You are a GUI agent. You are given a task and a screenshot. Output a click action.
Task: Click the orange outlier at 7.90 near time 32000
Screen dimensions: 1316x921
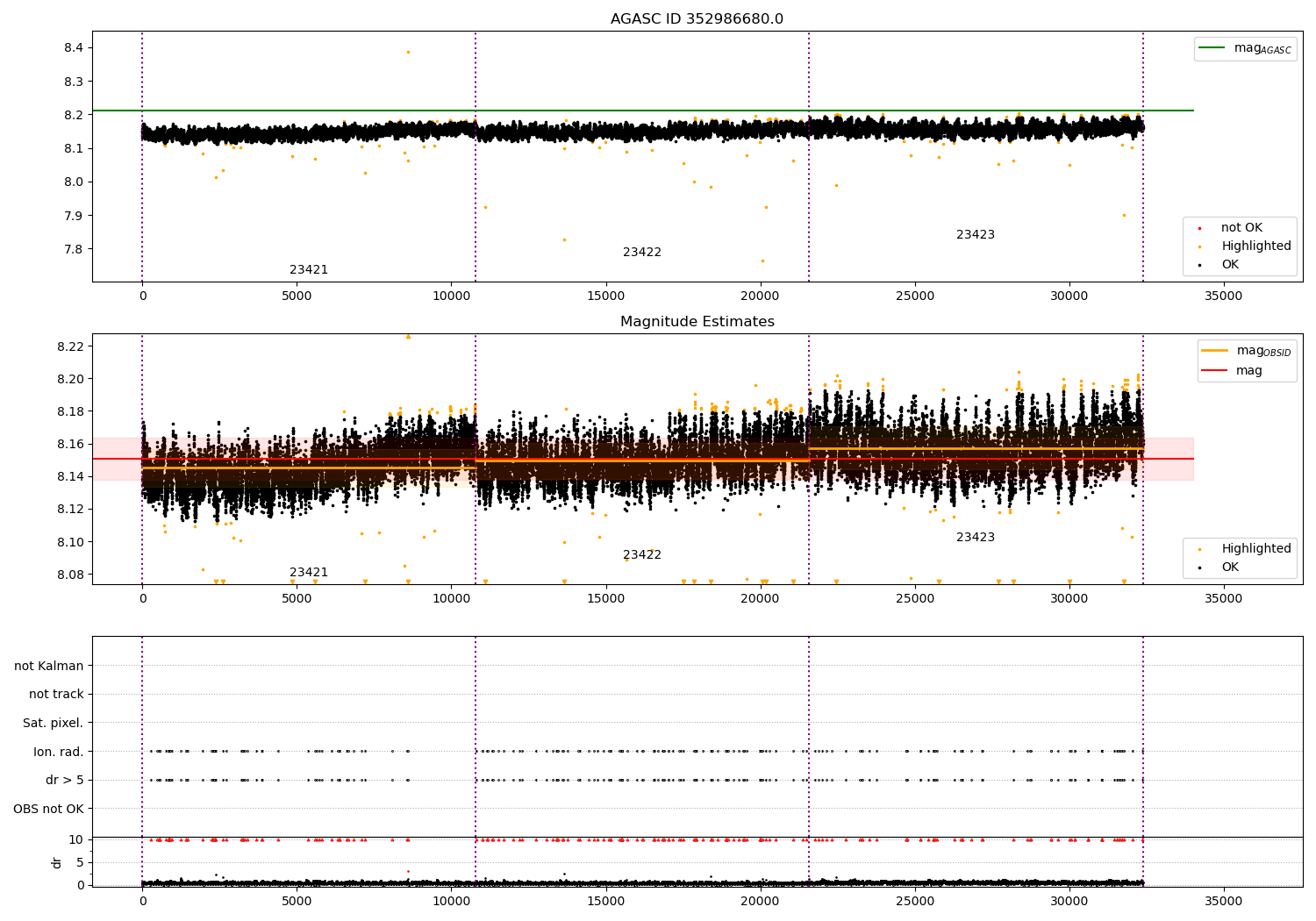pyautogui.click(x=1124, y=215)
